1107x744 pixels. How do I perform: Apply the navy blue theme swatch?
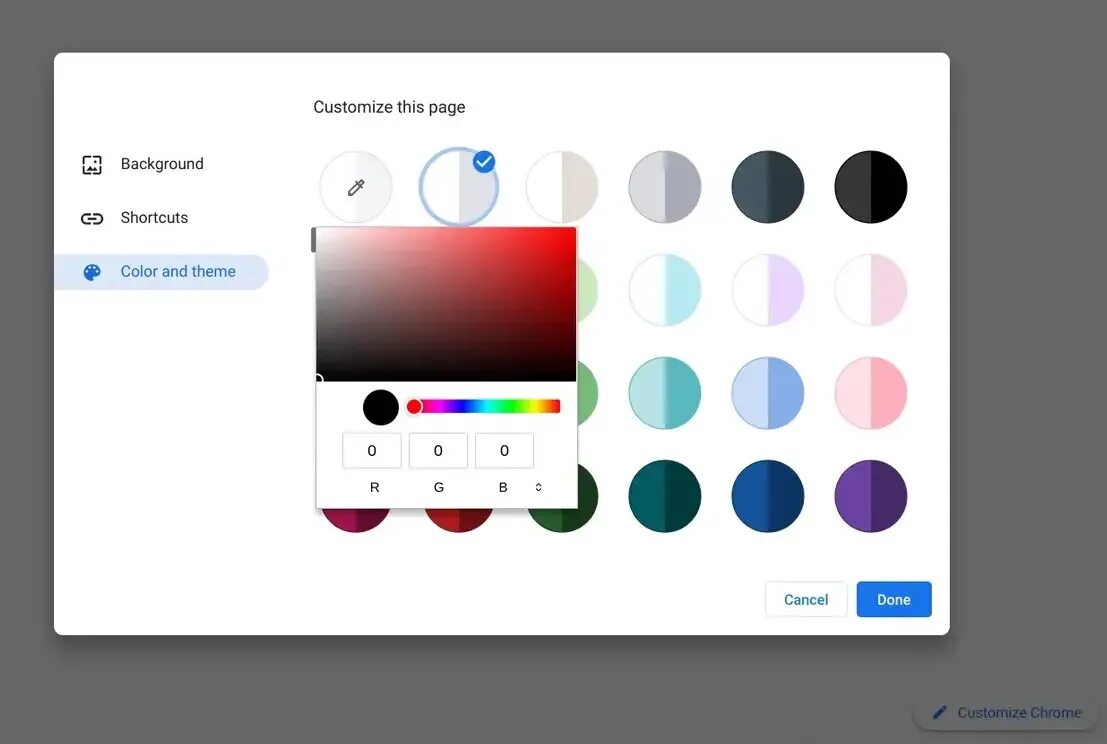(767, 496)
